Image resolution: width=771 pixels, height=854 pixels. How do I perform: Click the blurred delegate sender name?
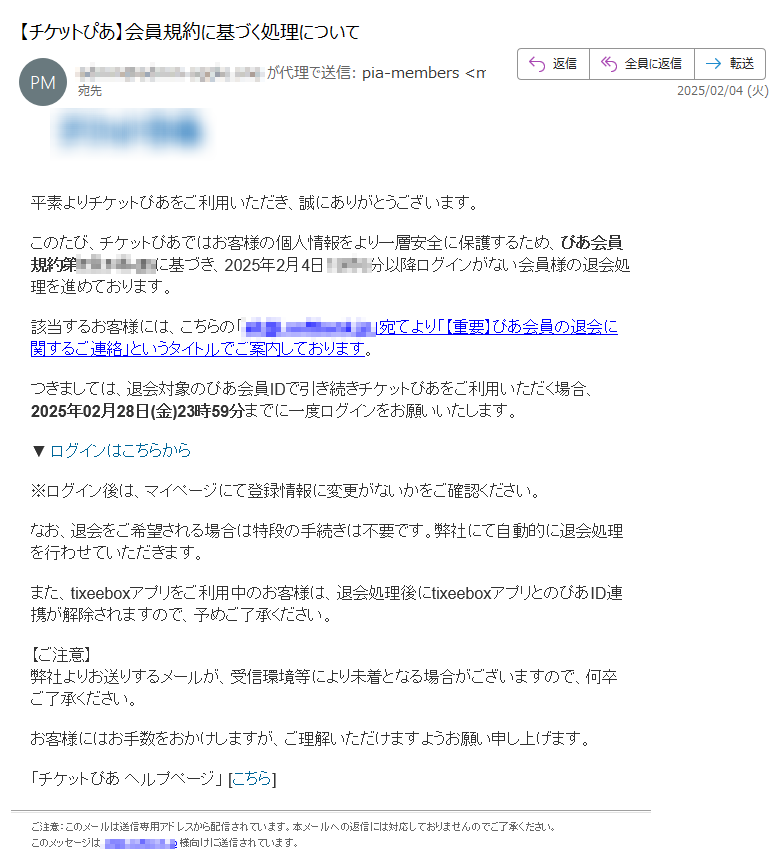(170, 73)
